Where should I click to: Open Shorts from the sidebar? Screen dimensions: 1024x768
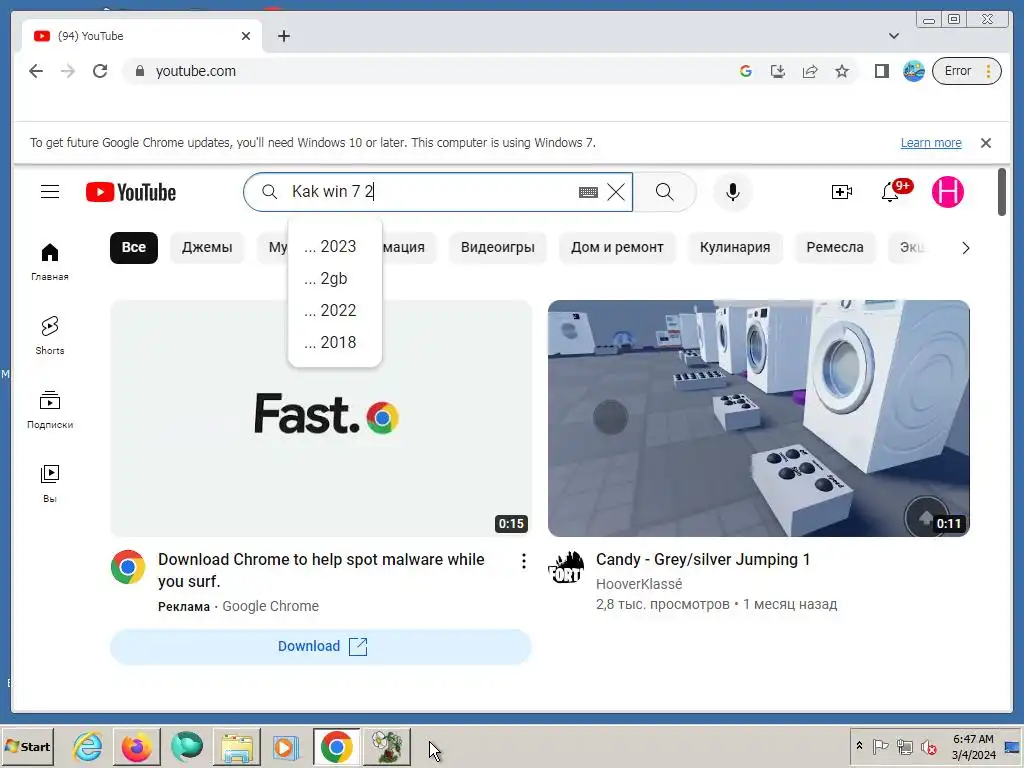(x=50, y=336)
